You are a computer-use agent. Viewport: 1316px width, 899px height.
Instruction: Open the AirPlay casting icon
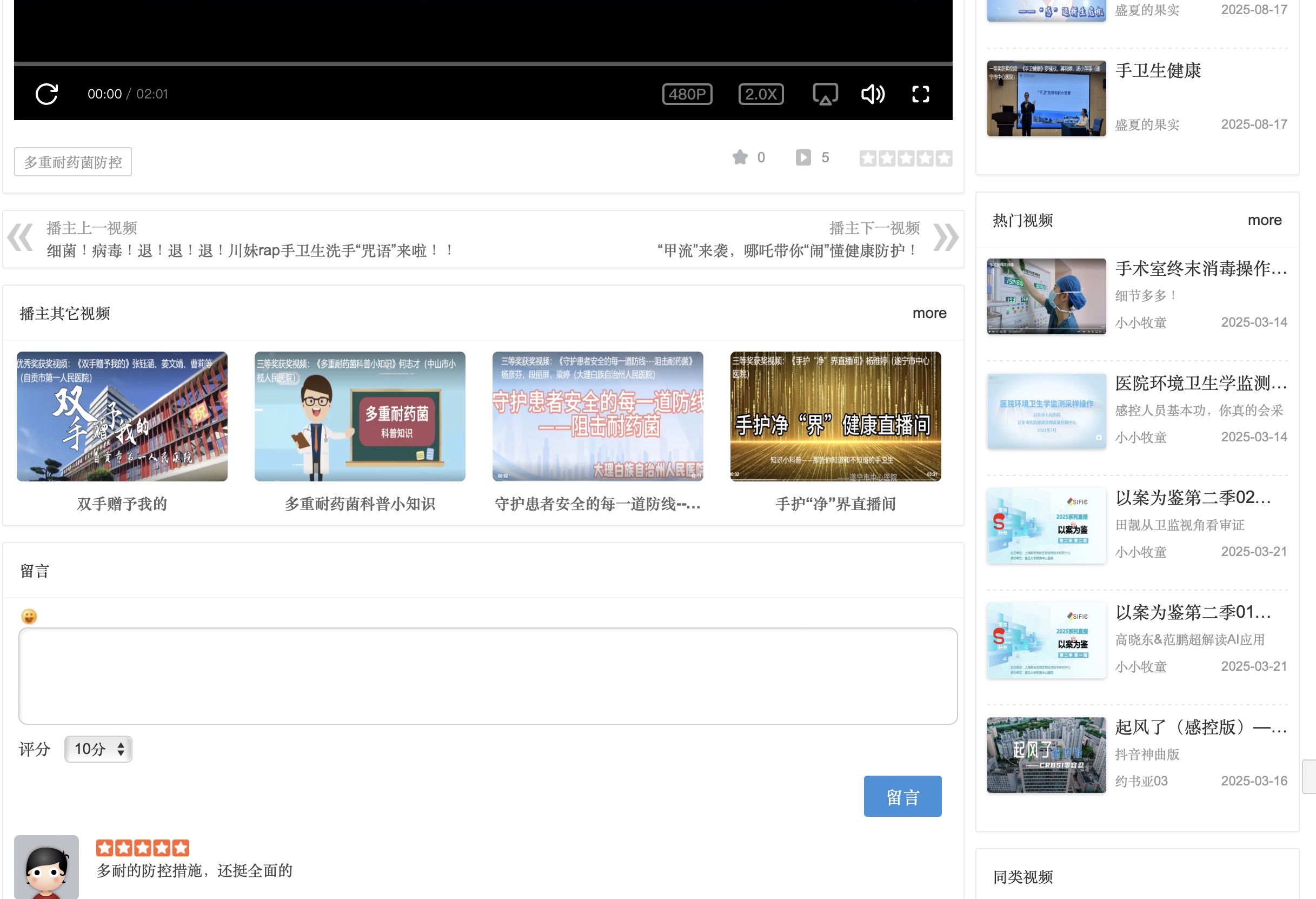tap(825, 94)
